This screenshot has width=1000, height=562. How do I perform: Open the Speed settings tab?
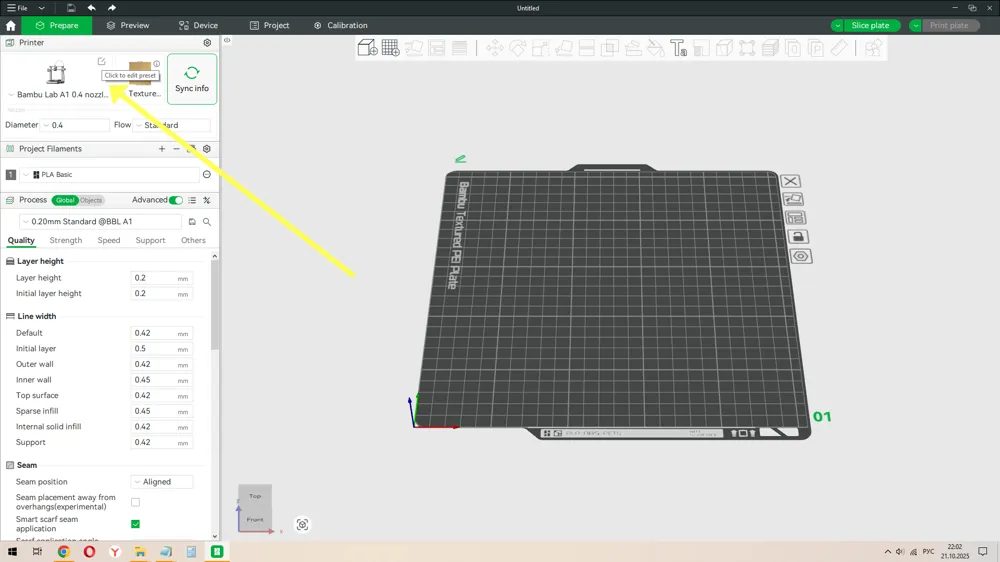click(108, 240)
